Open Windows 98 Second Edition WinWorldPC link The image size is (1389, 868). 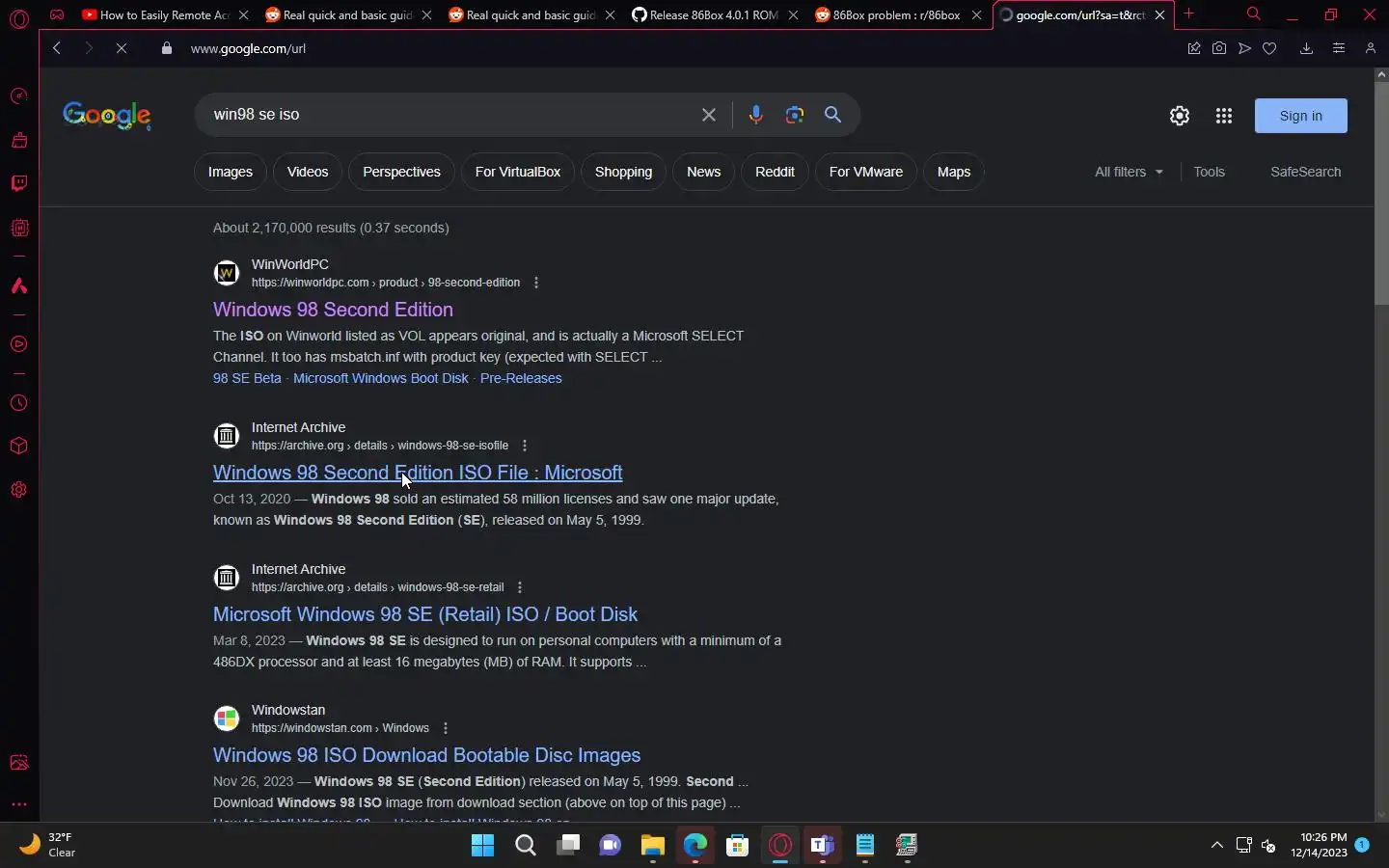[x=333, y=310]
